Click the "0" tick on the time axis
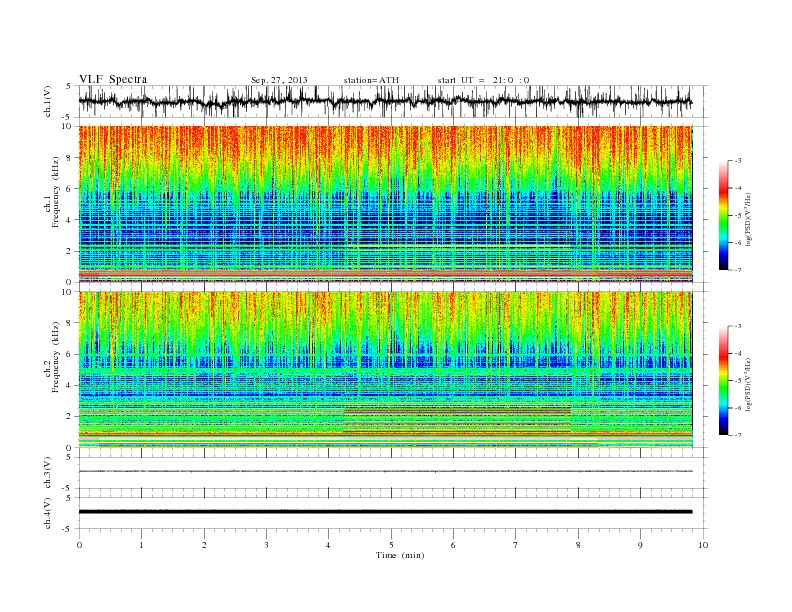 click(x=79, y=545)
